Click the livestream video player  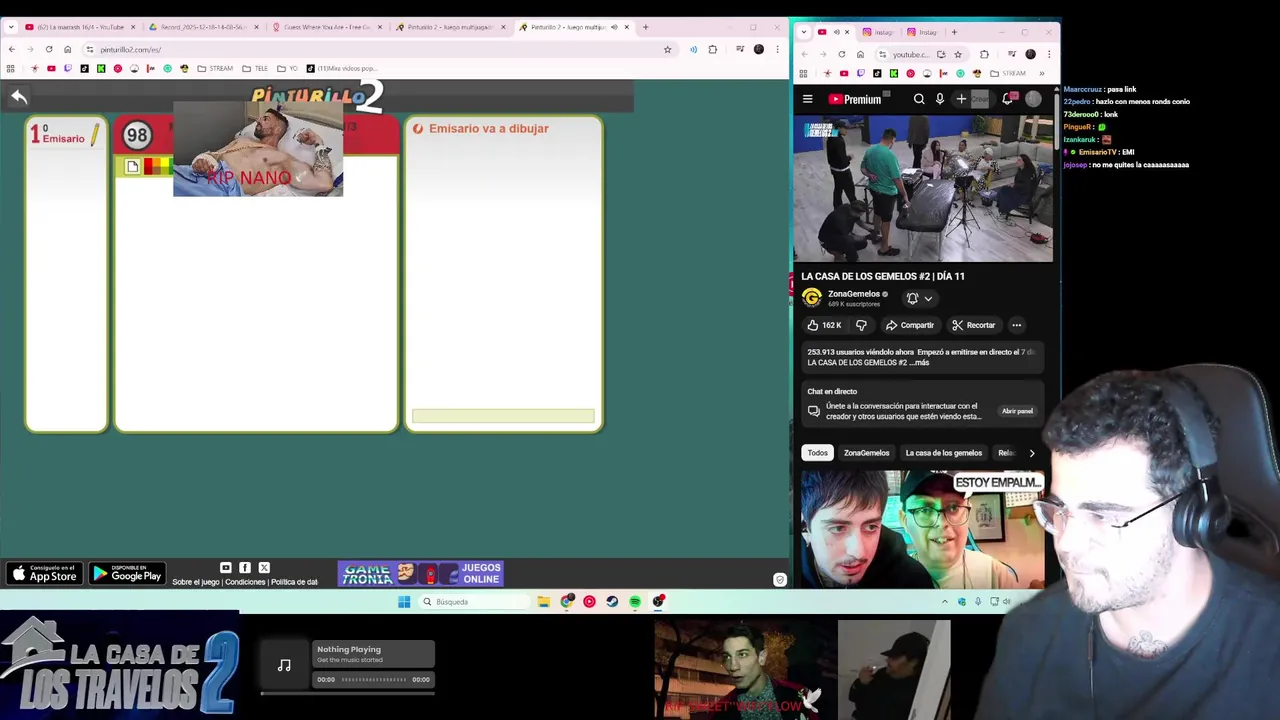point(923,188)
